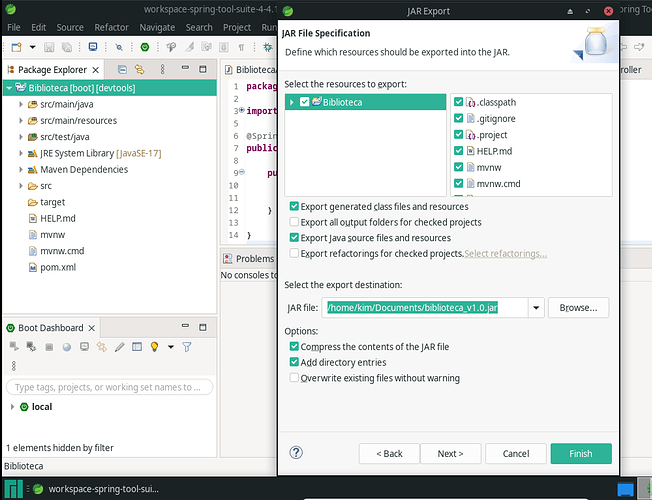Click the Boot Dashboard debug-start icon

coord(31,346)
